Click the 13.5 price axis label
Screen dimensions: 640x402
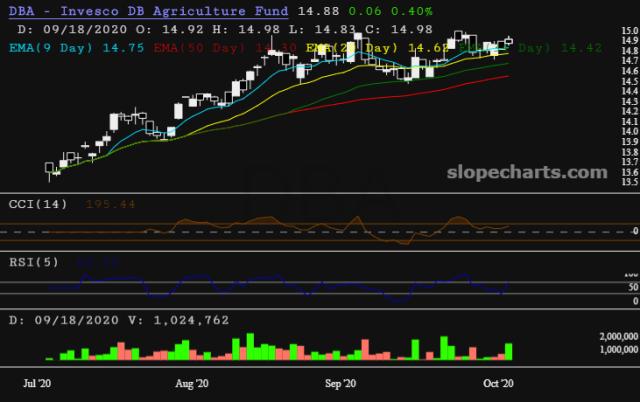pos(629,182)
